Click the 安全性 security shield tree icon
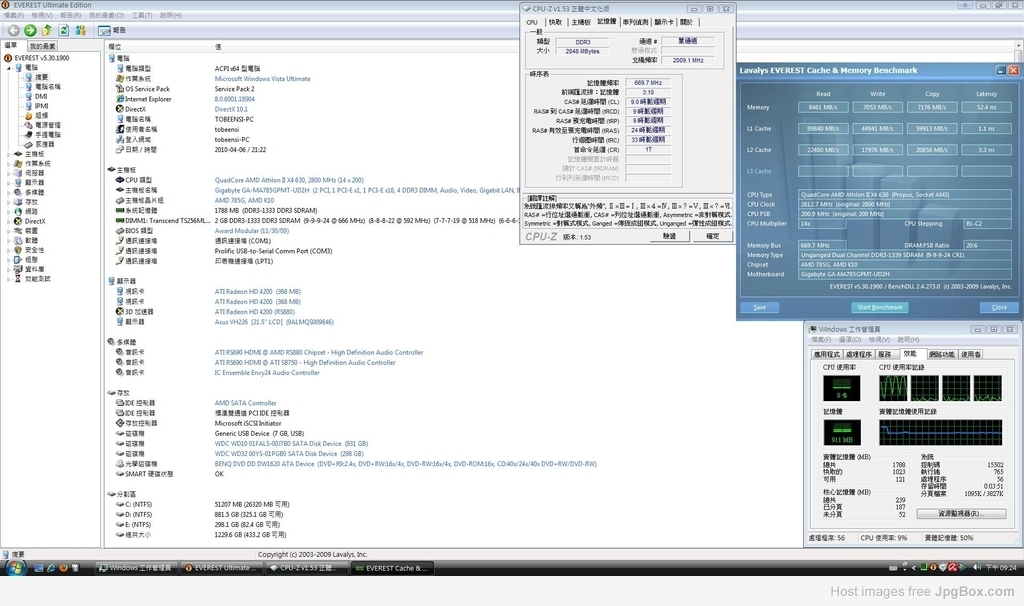Screen dimensions: 1024x606 tap(18, 249)
